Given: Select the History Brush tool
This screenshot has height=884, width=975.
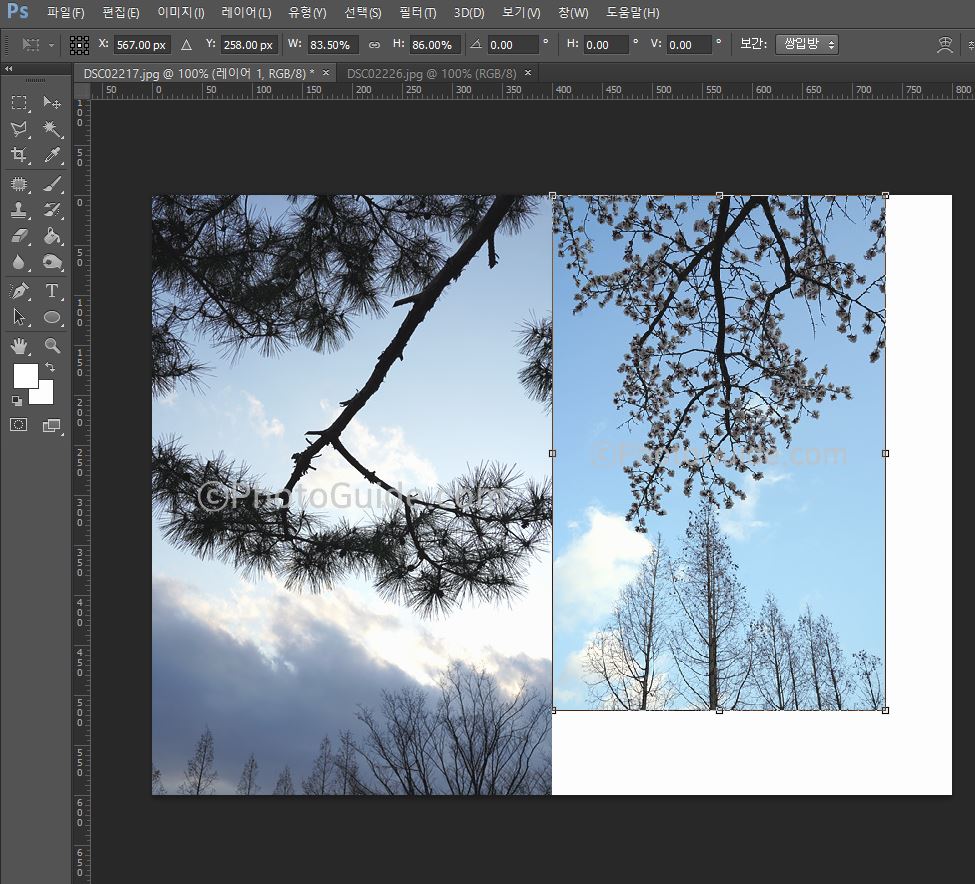Looking at the screenshot, I should point(52,210).
